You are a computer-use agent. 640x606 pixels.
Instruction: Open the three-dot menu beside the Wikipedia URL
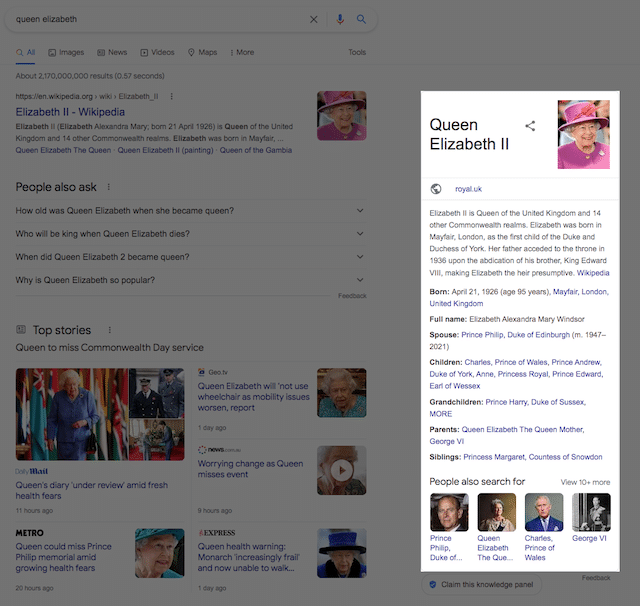[171, 96]
